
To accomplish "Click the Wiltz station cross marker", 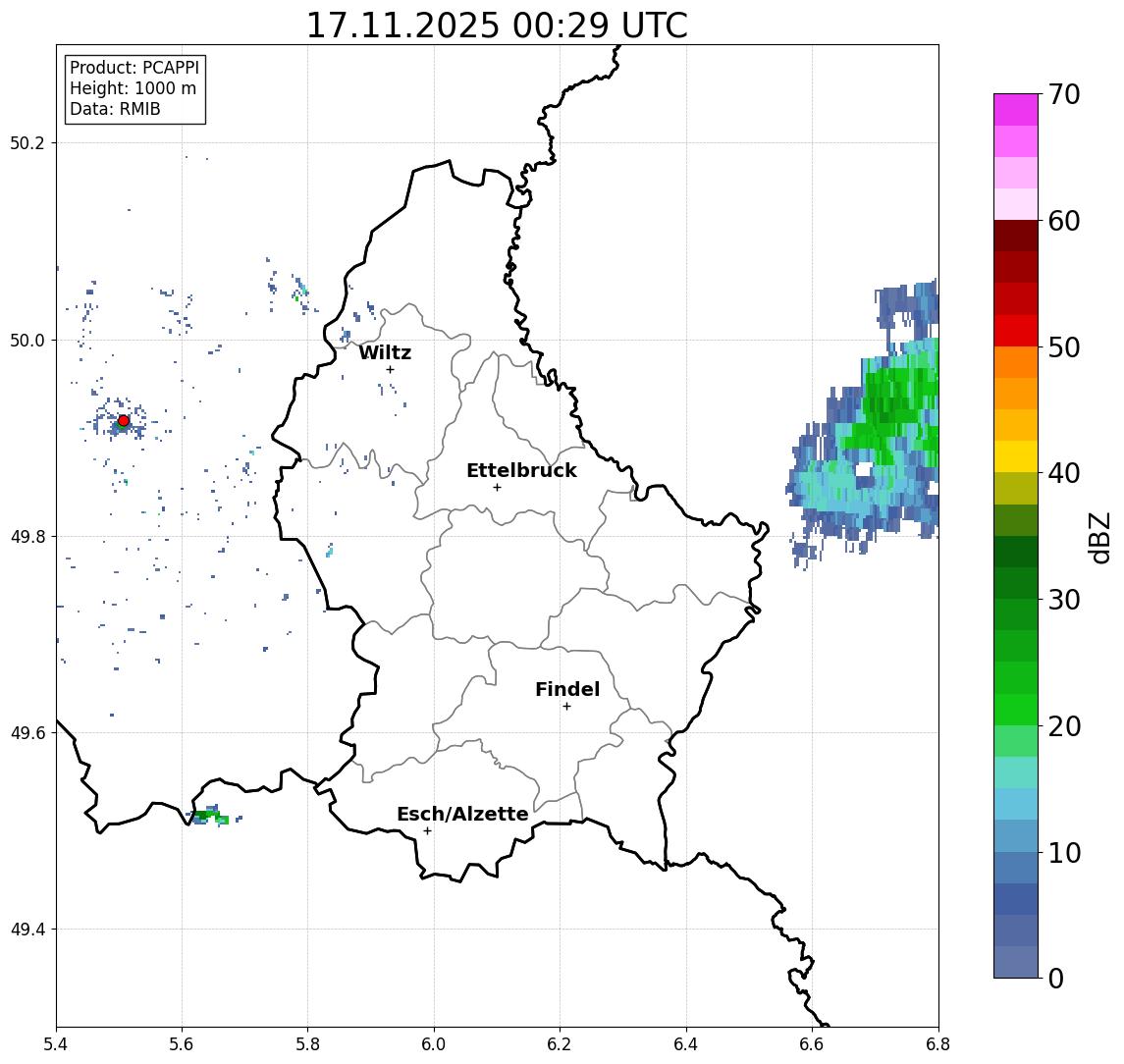I will [x=390, y=369].
